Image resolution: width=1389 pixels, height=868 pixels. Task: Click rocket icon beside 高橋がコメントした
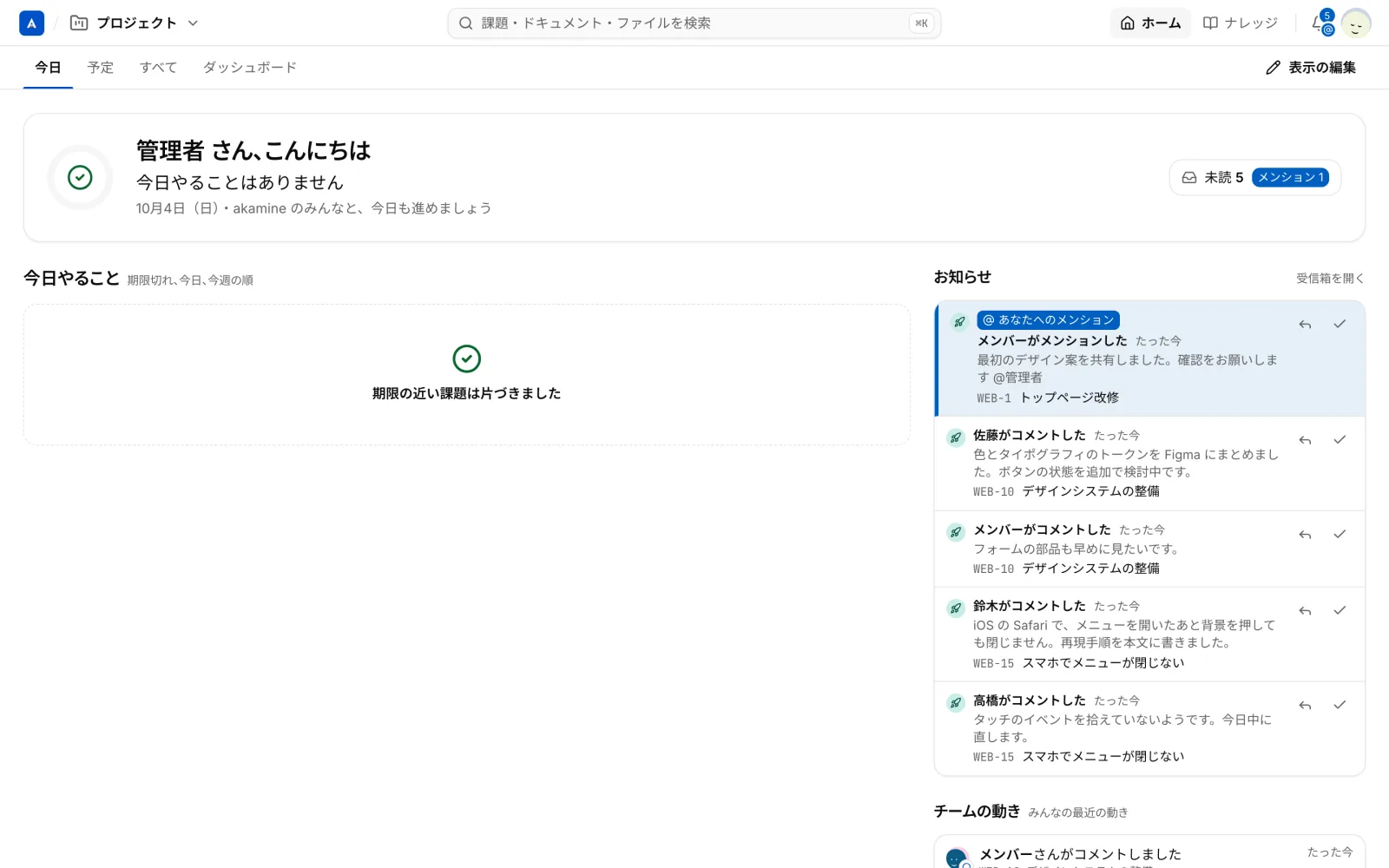coord(956,703)
